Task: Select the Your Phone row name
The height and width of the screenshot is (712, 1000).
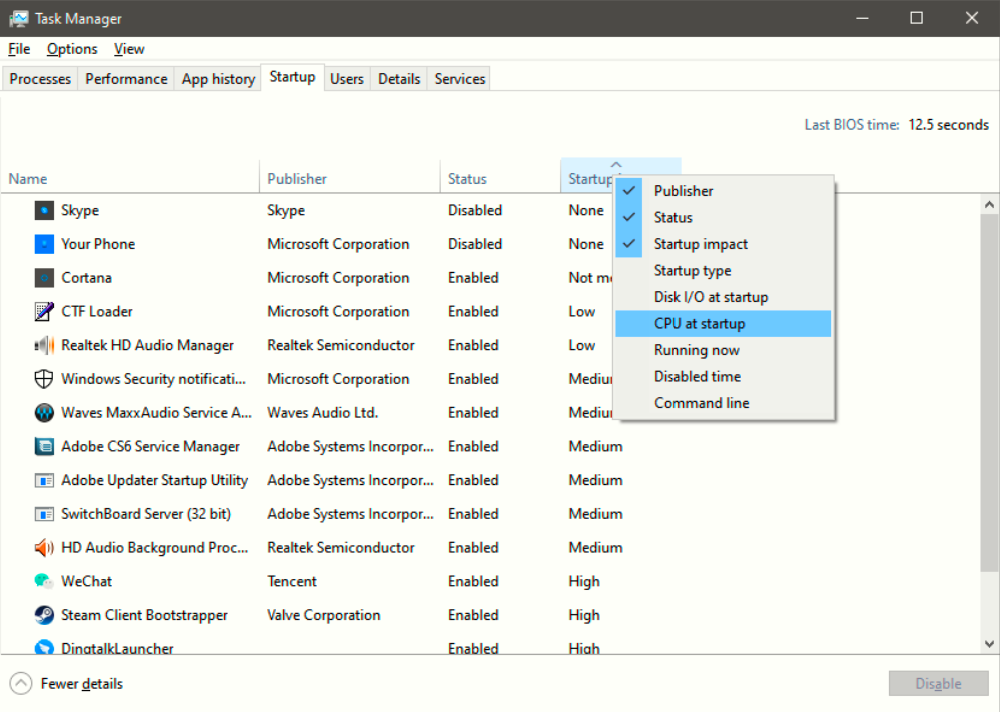Action: pyautogui.click(x=98, y=244)
